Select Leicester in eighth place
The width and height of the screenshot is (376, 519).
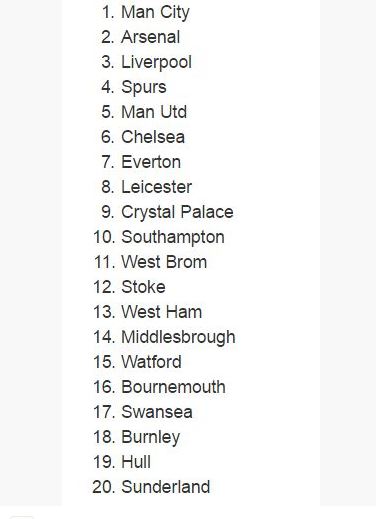(156, 187)
